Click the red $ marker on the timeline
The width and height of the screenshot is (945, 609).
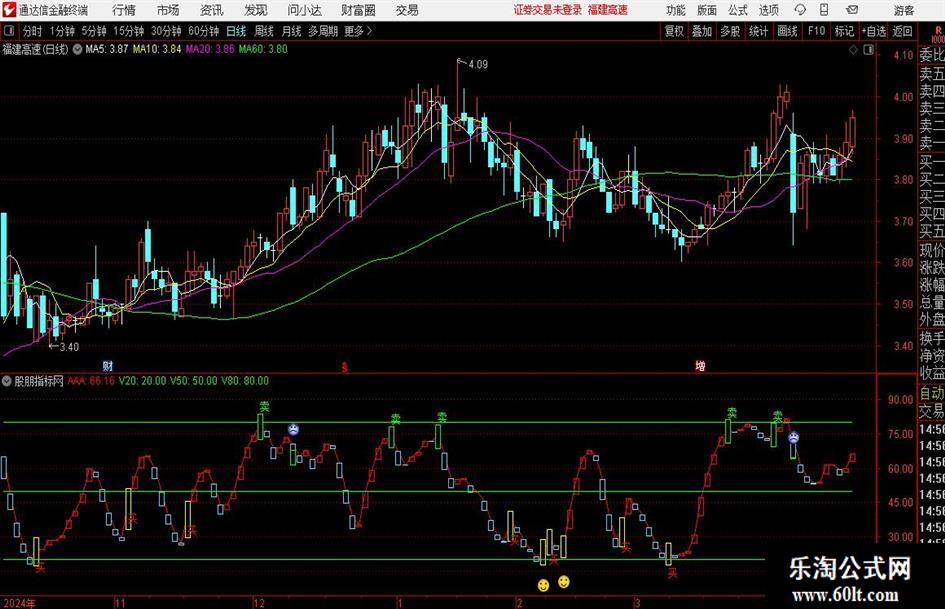(345, 367)
